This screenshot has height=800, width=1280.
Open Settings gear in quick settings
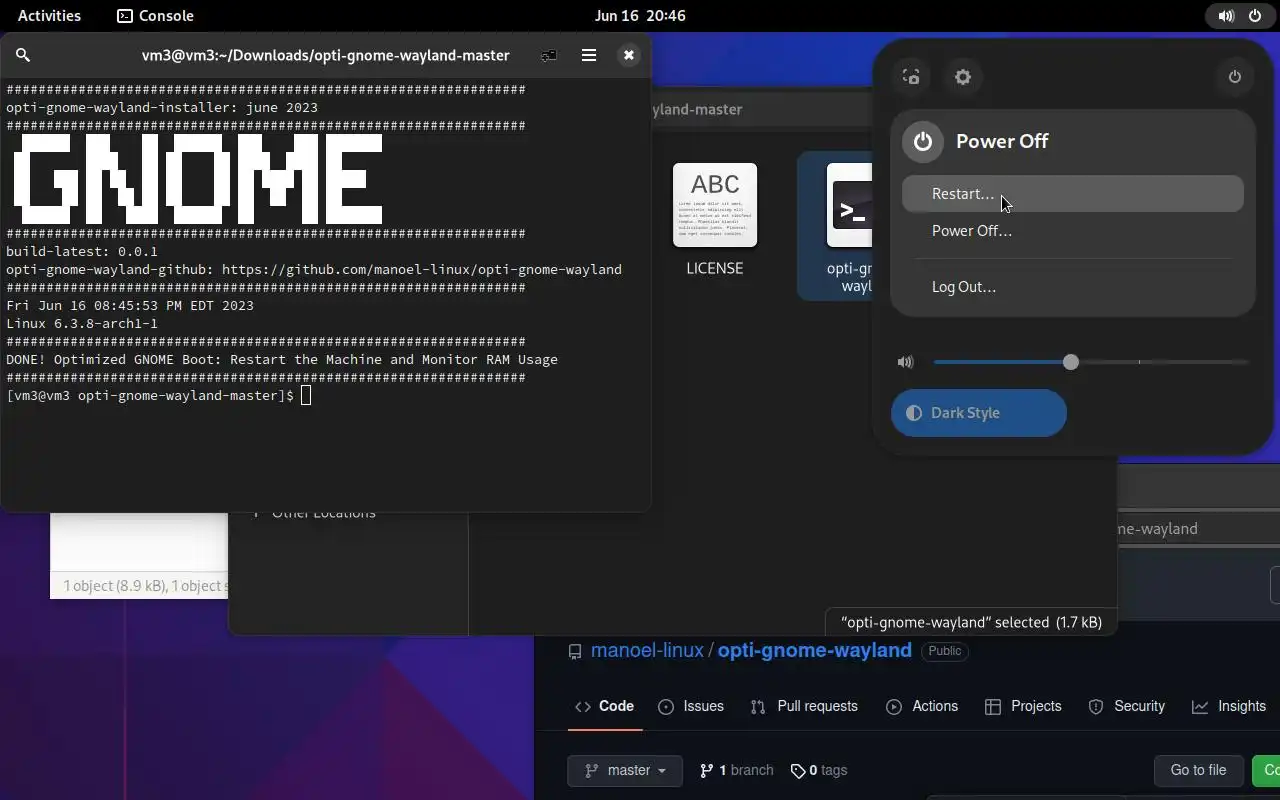[963, 77]
